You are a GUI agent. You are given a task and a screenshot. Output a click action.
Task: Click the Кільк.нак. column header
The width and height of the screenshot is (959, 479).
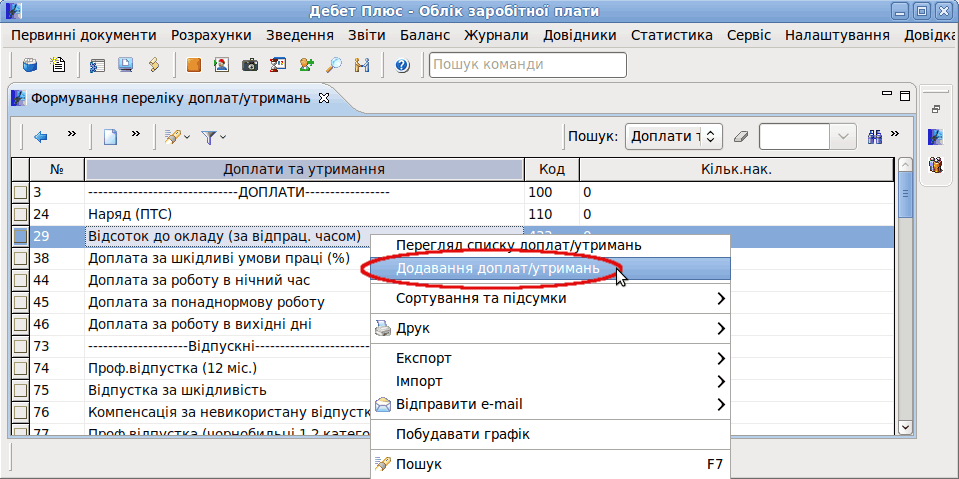point(736,169)
